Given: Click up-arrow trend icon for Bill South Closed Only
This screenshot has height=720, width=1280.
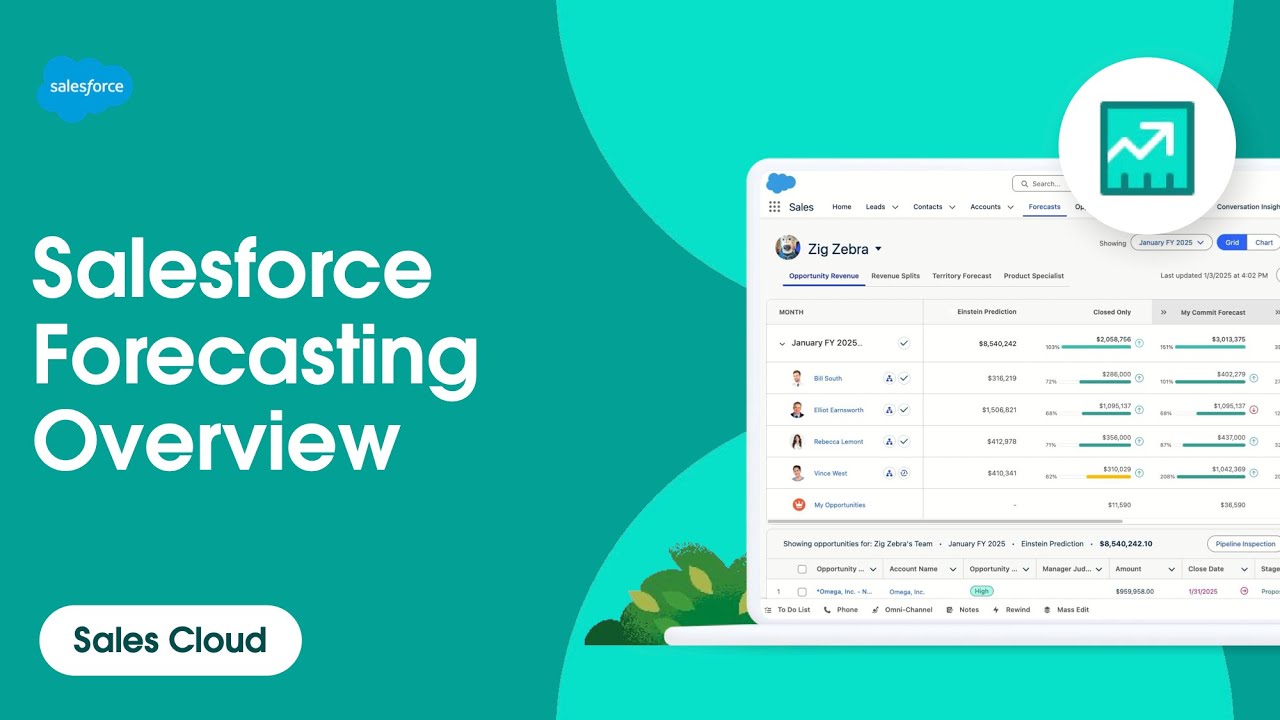Looking at the screenshot, I should point(1139,379).
